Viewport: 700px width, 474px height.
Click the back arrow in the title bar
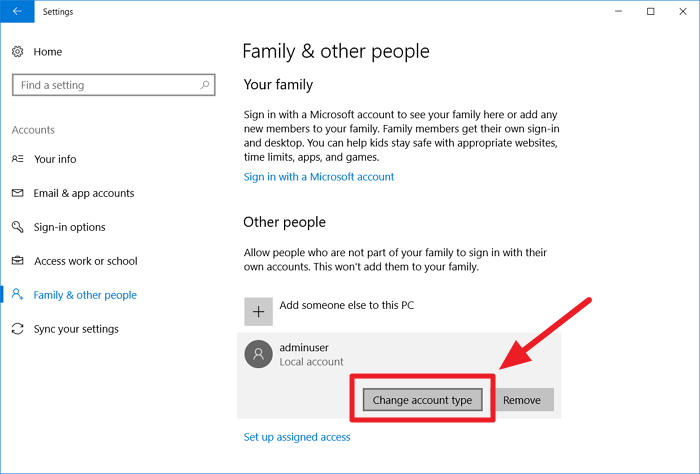click(17, 12)
